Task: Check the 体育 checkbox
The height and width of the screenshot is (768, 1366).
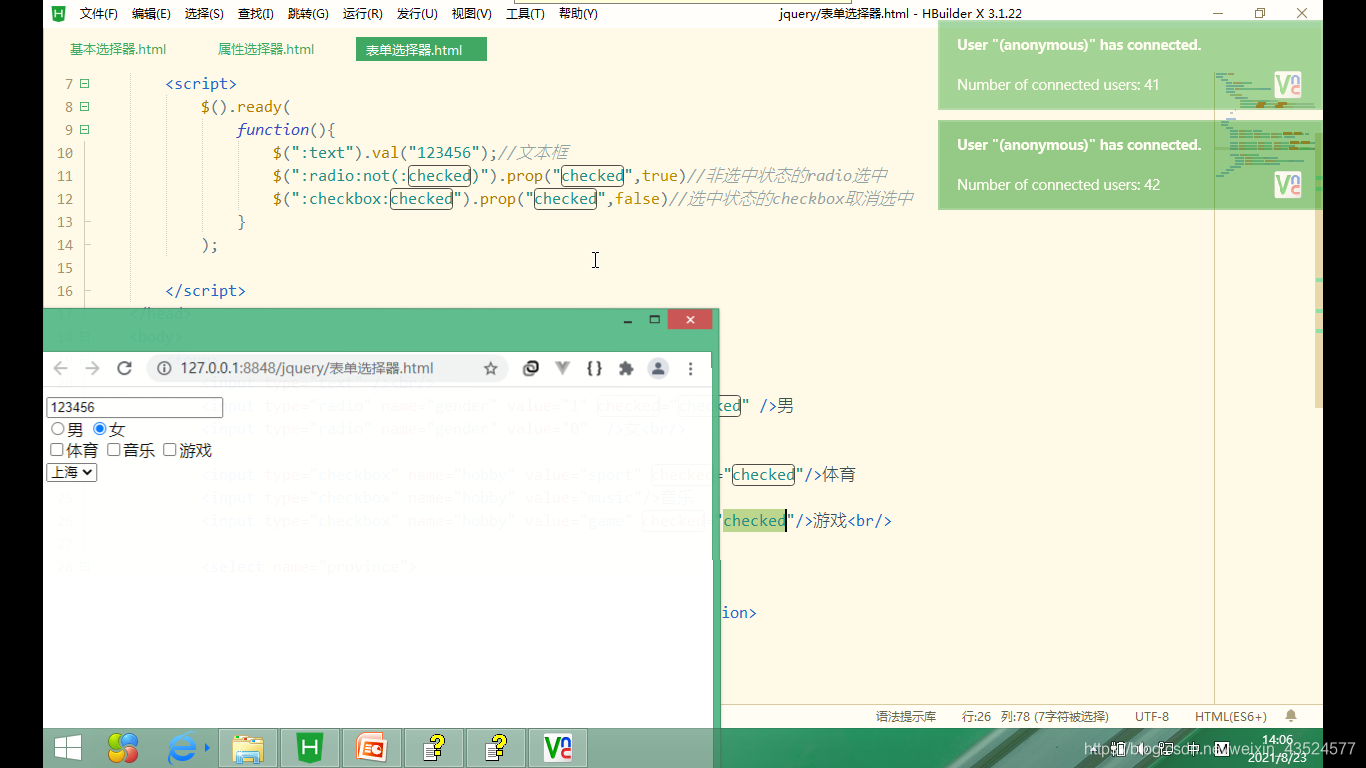Action: tap(57, 450)
